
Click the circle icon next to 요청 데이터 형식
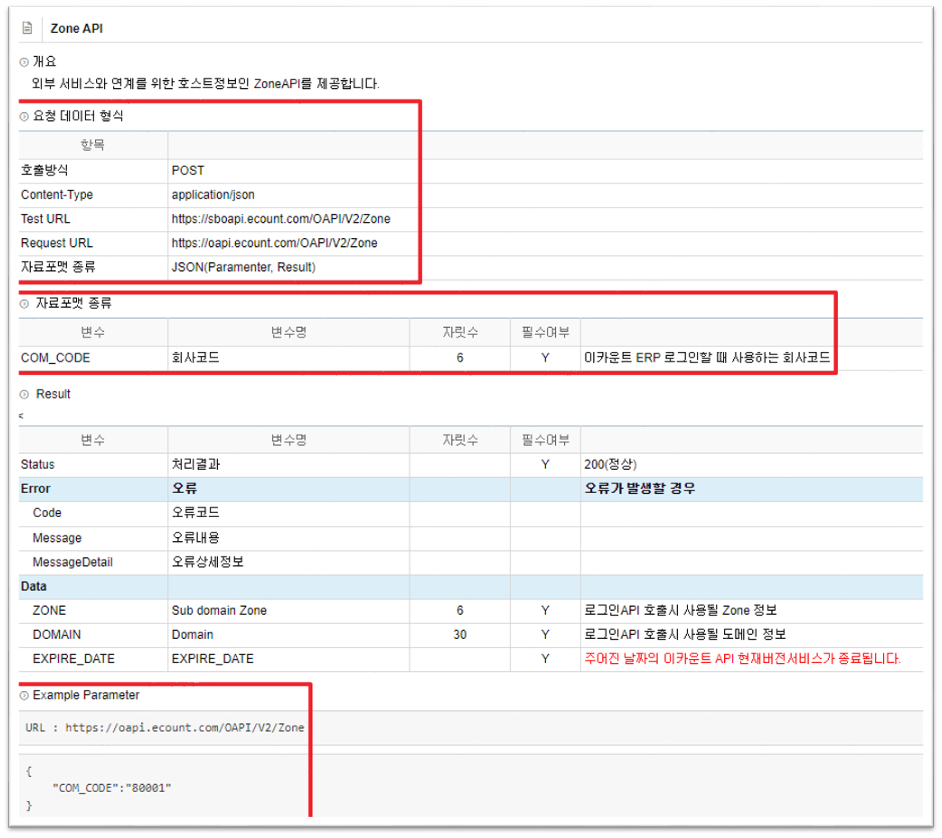[x=24, y=117]
